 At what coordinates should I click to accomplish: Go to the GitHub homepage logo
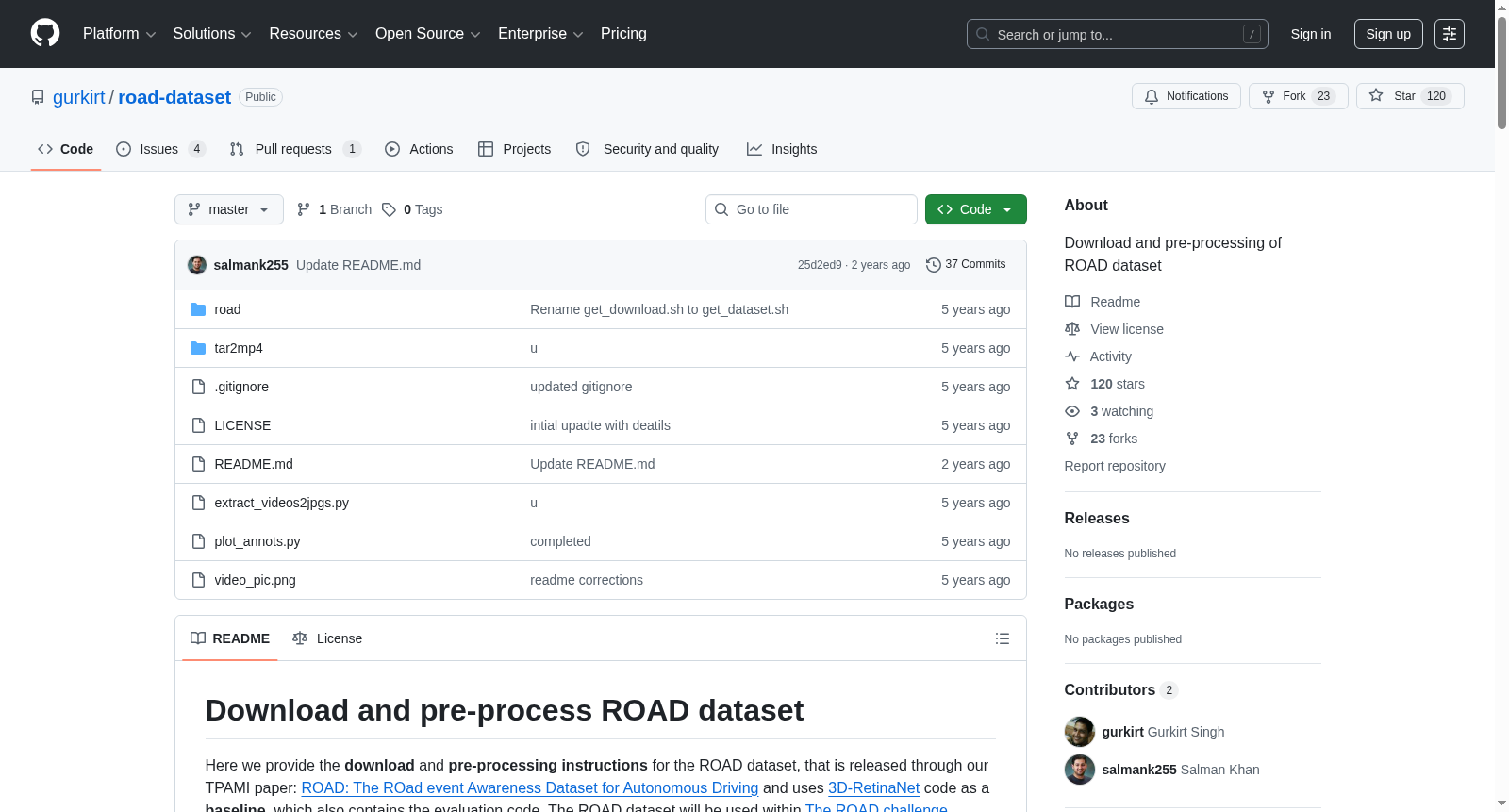pyautogui.click(x=45, y=34)
